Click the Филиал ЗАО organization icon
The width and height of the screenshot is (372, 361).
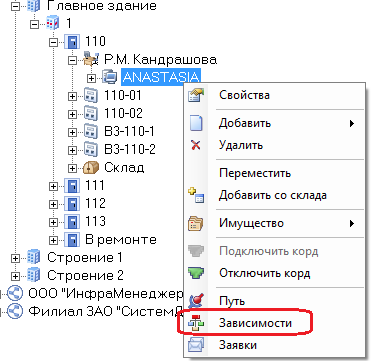(x=15, y=311)
